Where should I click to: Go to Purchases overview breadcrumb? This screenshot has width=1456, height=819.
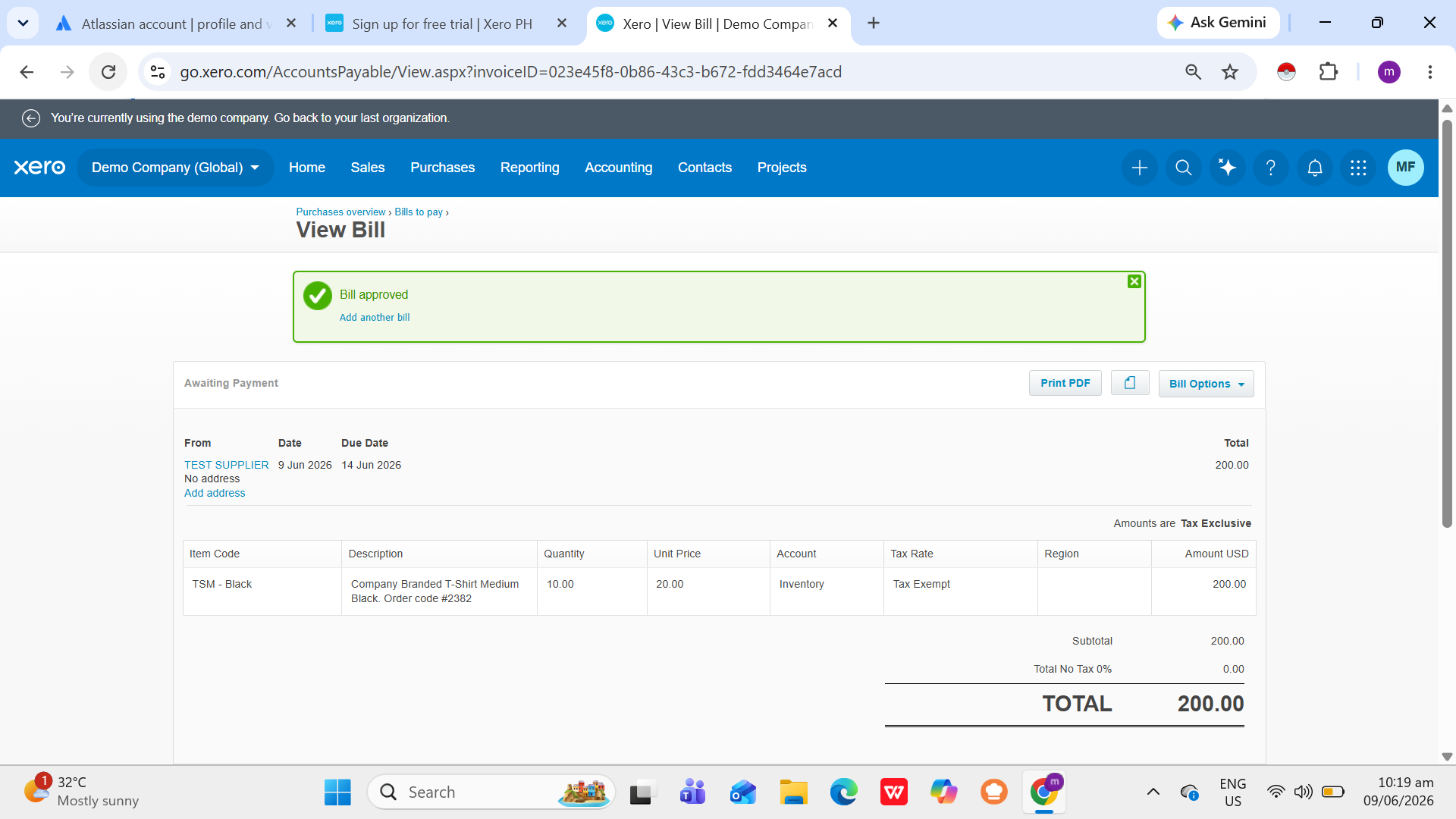coord(340,212)
